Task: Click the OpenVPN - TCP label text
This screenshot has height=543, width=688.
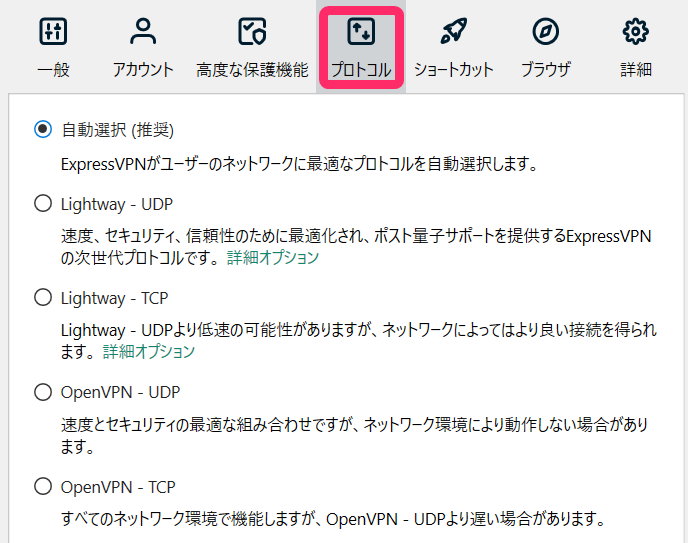Action: (x=118, y=487)
